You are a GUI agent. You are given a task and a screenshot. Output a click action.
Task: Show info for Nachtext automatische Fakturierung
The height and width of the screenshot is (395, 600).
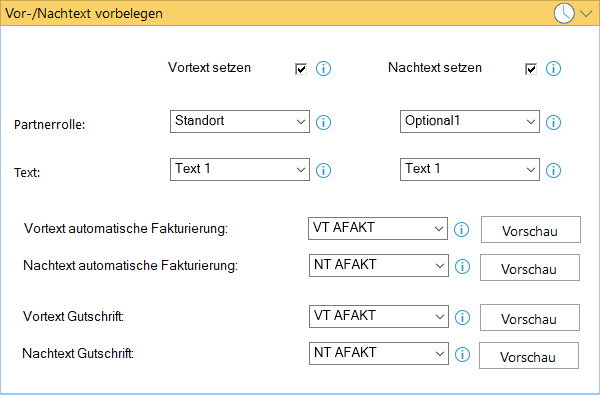click(x=462, y=266)
